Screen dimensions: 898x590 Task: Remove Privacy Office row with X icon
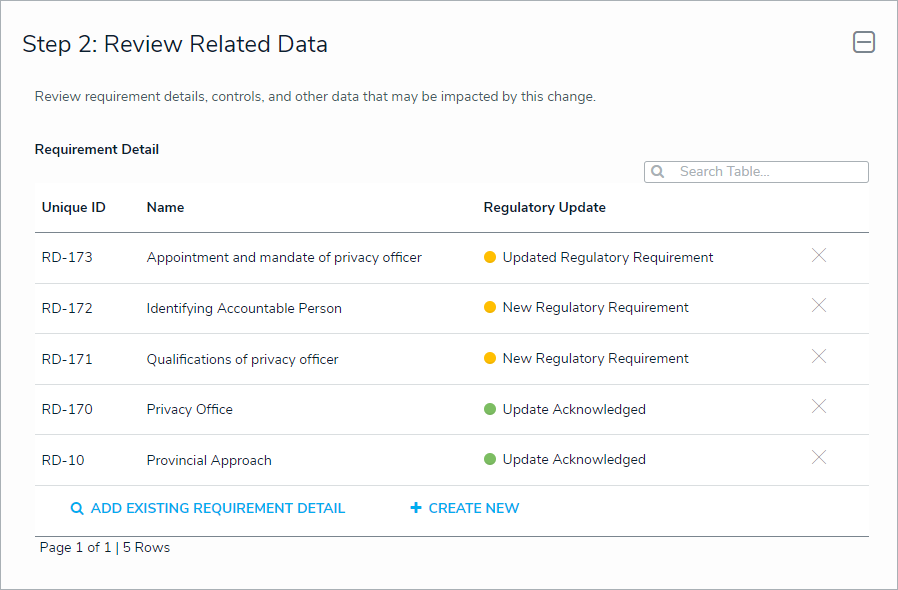click(x=819, y=407)
